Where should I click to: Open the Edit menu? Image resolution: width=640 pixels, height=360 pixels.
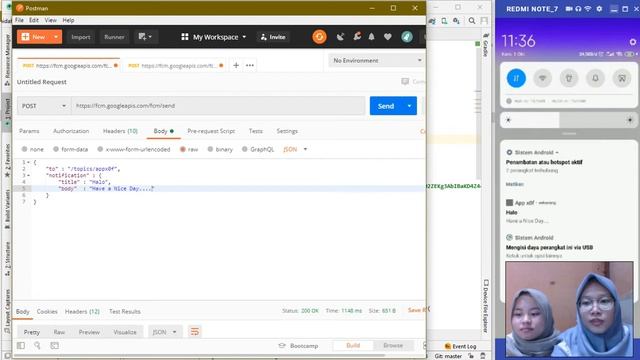click(33, 20)
